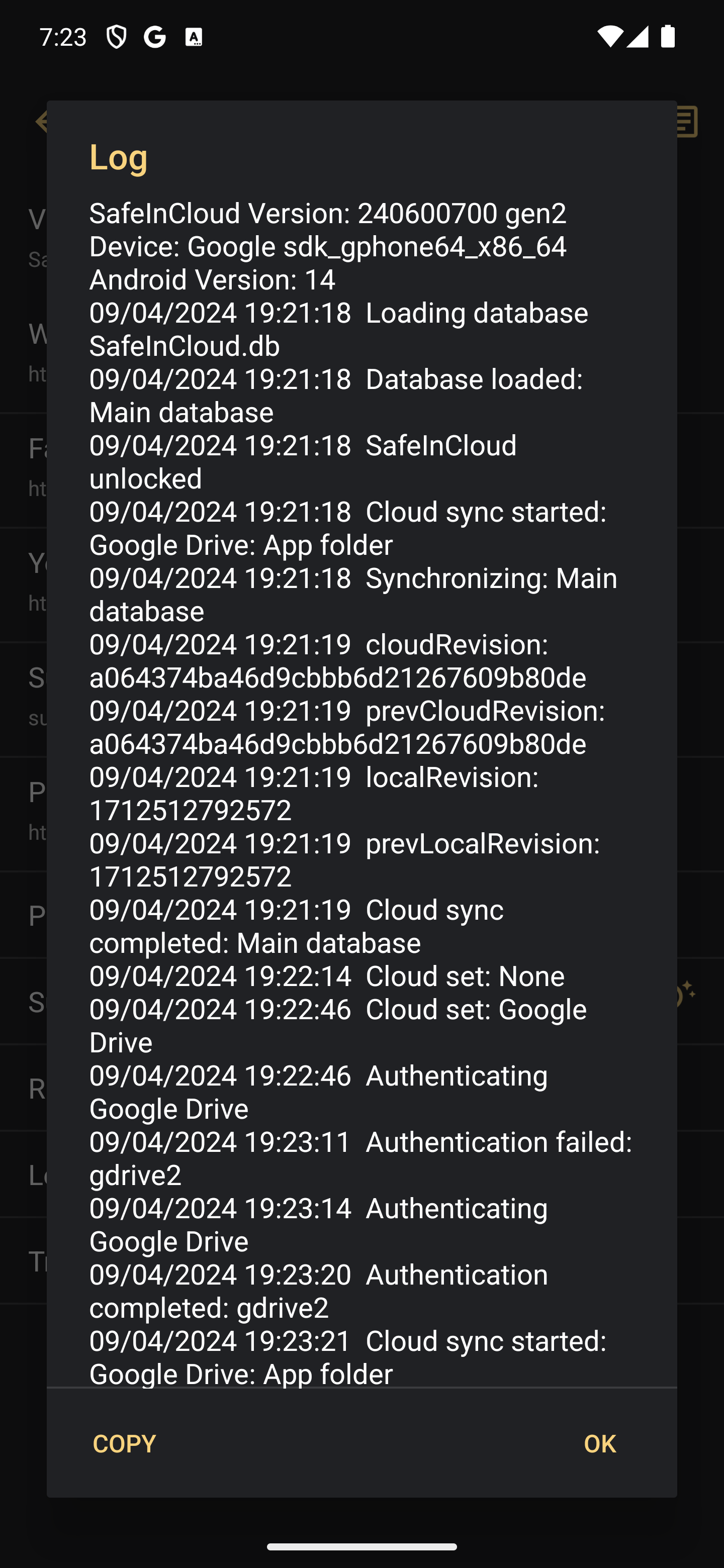The height and width of the screenshot is (1568, 724).
Task: Tap the Log dialog title
Action: tap(119, 156)
